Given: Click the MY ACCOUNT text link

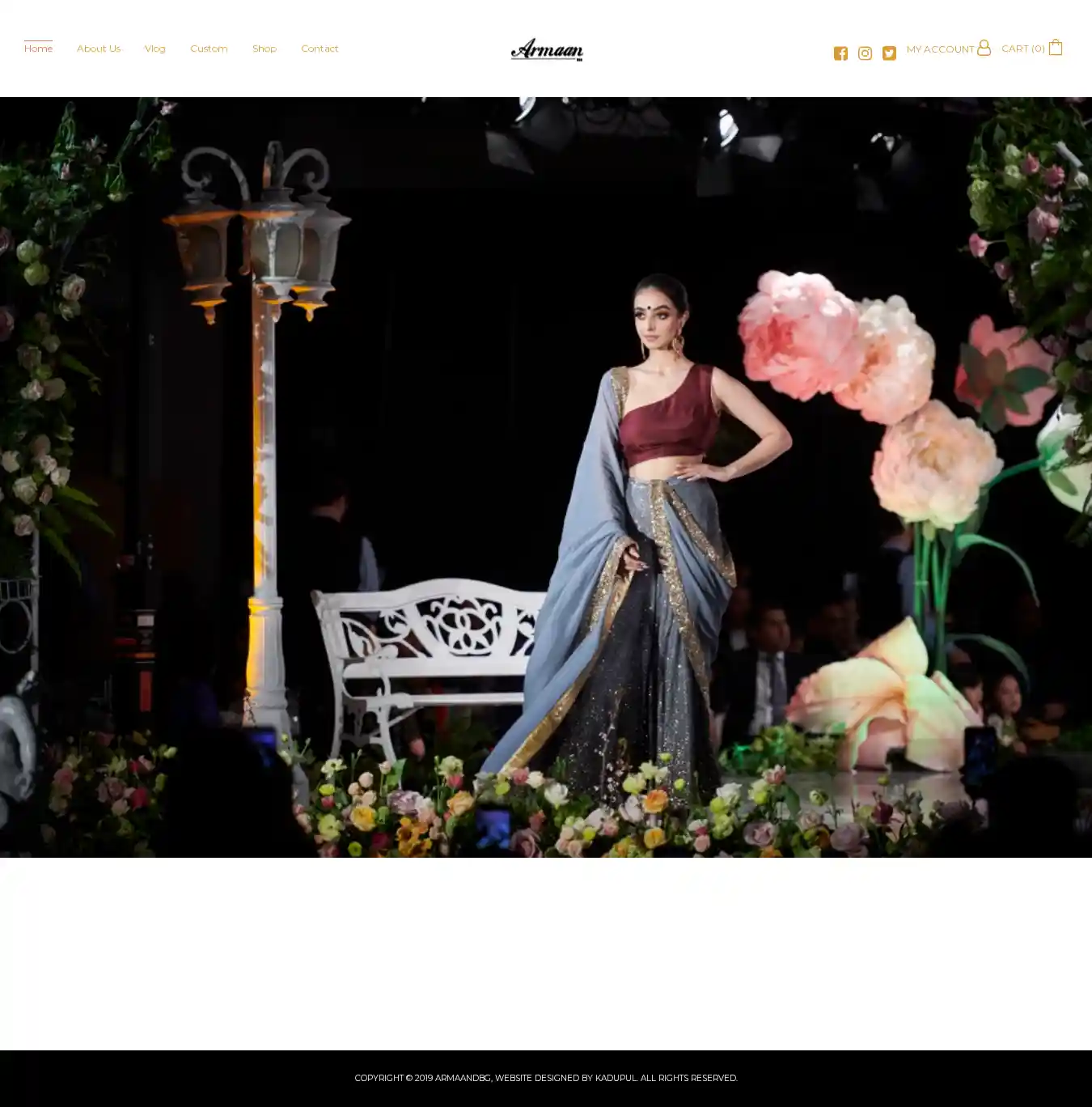Looking at the screenshot, I should pyautogui.click(x=940, y=49).
